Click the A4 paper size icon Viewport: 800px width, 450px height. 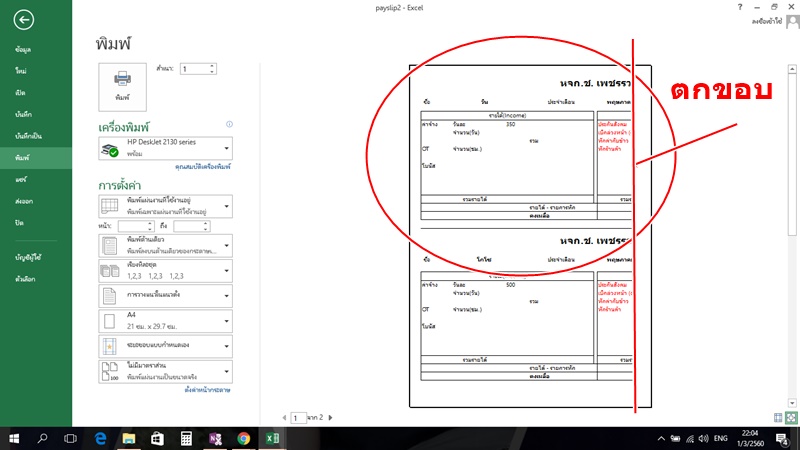click(109, 321)
